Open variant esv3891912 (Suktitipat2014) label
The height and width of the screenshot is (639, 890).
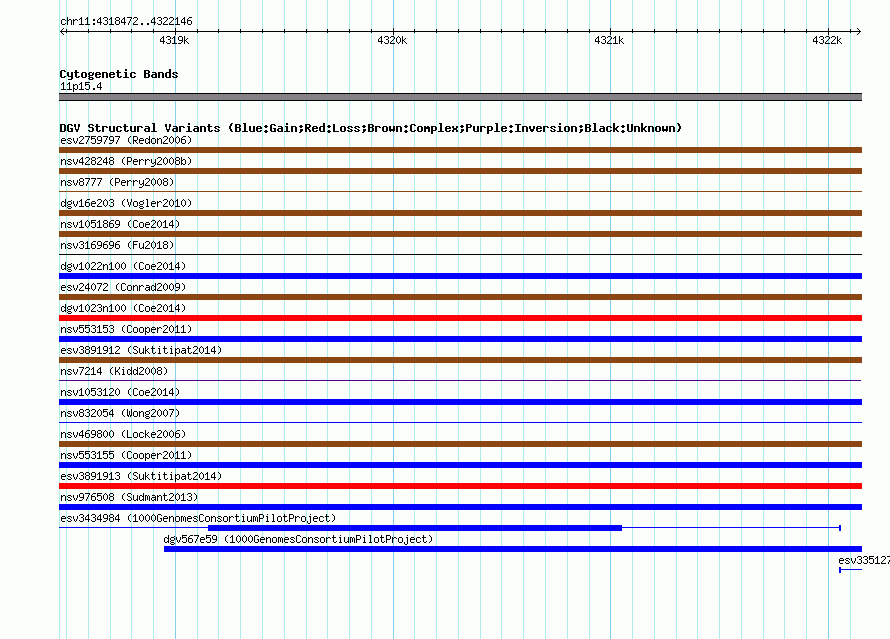141,350
